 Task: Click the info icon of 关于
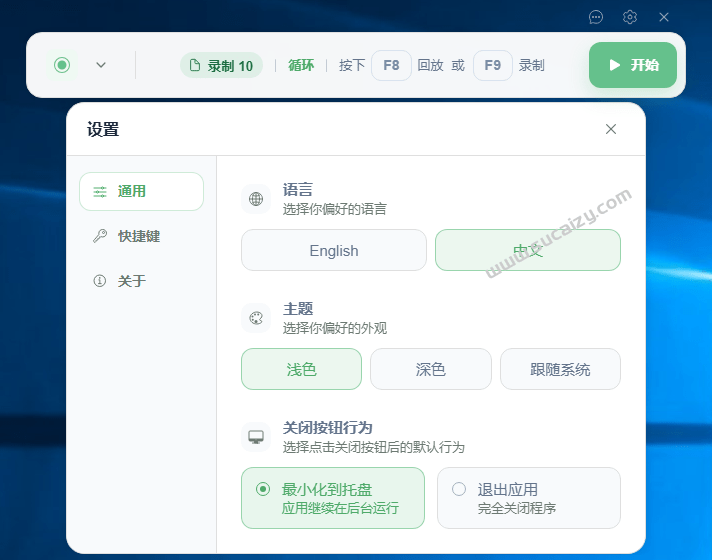tap(99, 281)
